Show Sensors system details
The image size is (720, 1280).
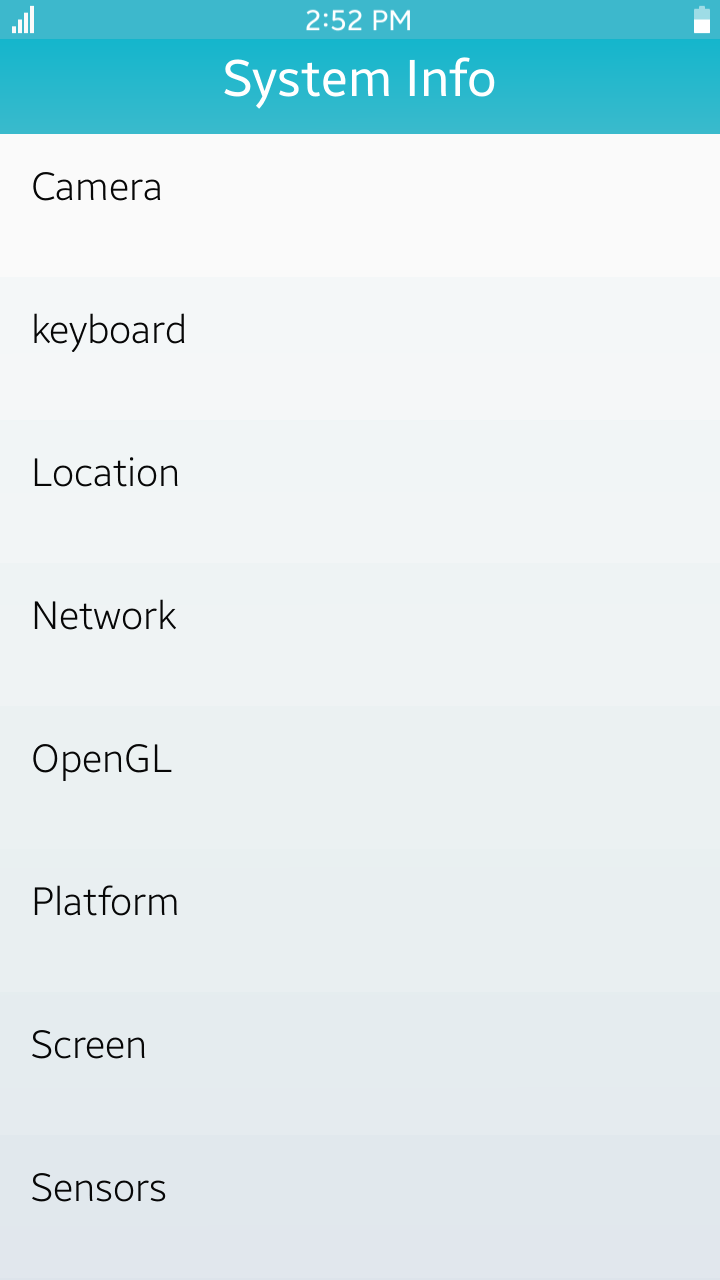99,1189
